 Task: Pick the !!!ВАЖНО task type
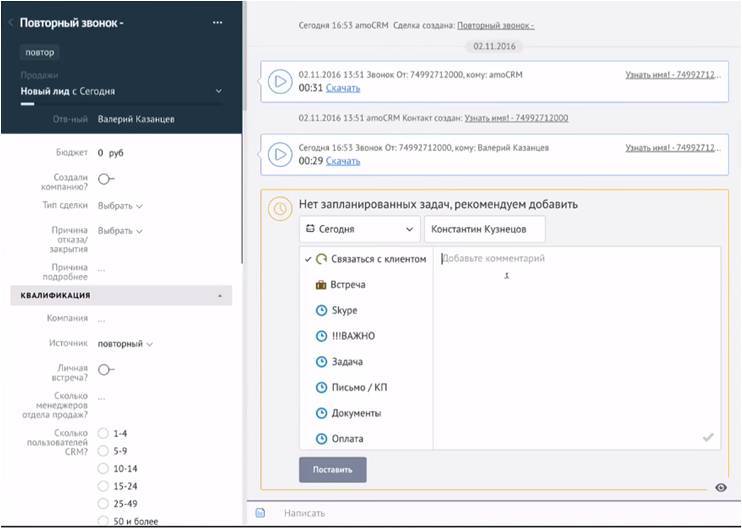pyautogui.click(x=352, y=336)
